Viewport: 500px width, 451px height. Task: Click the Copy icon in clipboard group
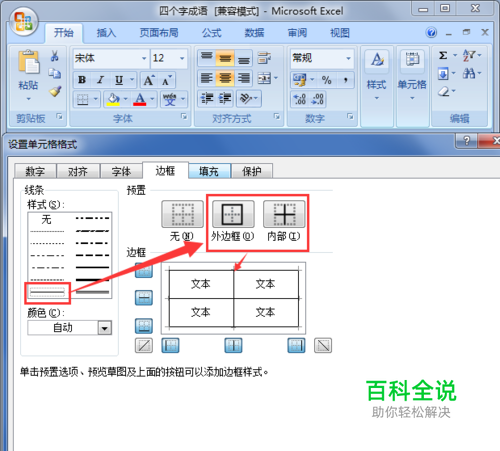tap(55, 73)
